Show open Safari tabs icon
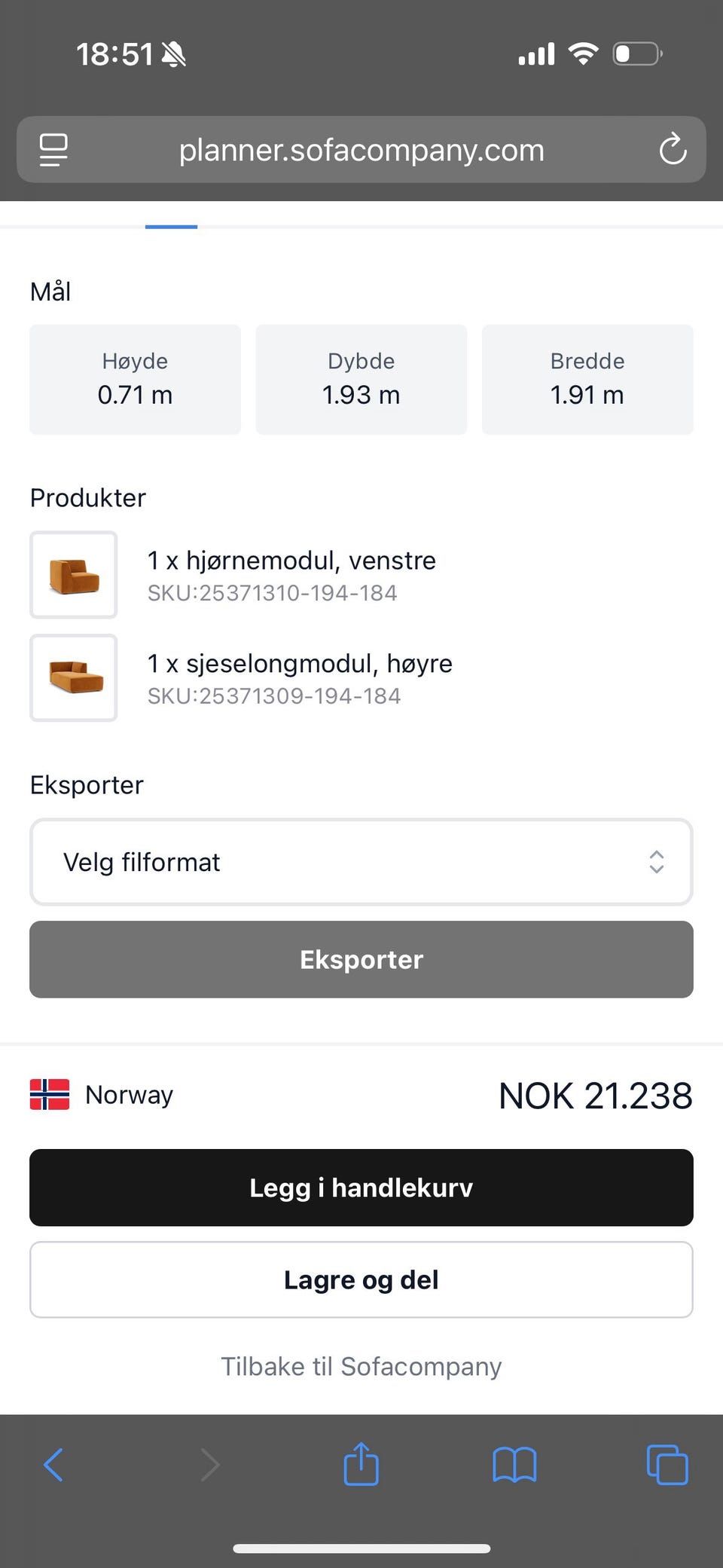The image size is (723, 1568). click(667, 1466)
